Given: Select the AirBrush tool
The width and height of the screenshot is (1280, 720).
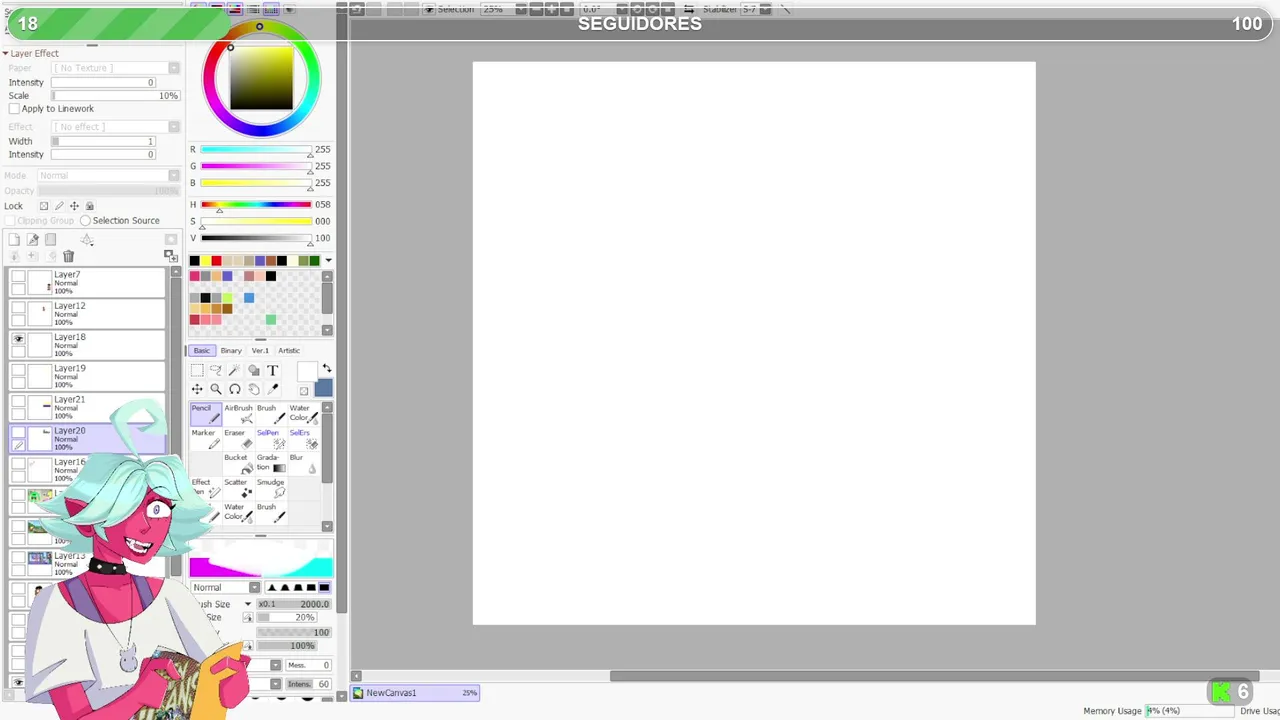Looking at the screenshot, I should [238, 414].
